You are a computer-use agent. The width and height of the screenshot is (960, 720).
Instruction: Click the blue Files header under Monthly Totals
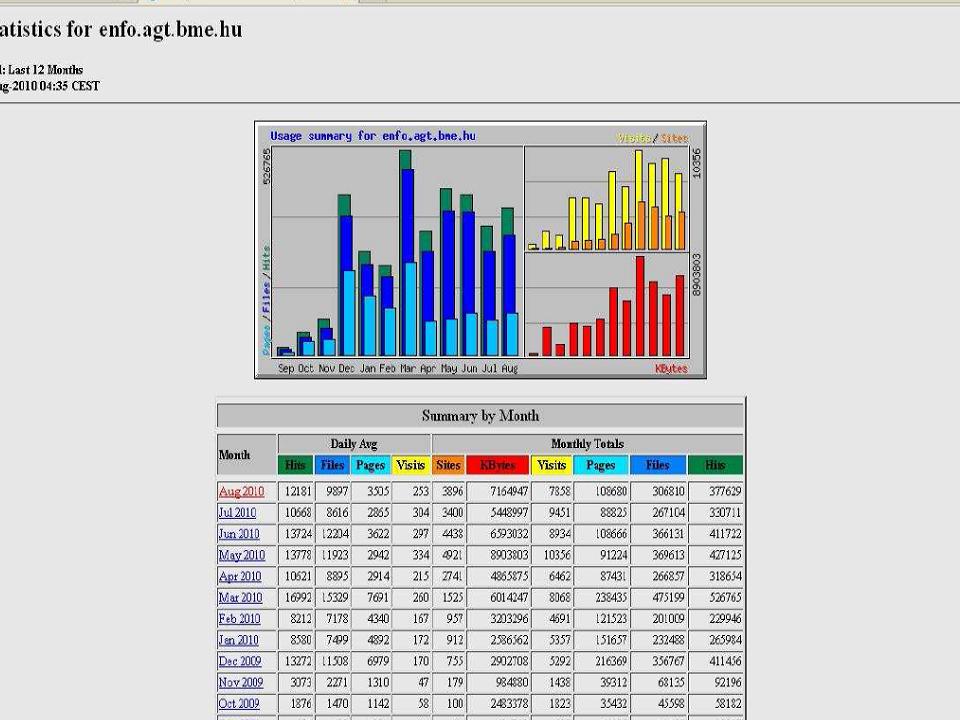coord(658,465)
